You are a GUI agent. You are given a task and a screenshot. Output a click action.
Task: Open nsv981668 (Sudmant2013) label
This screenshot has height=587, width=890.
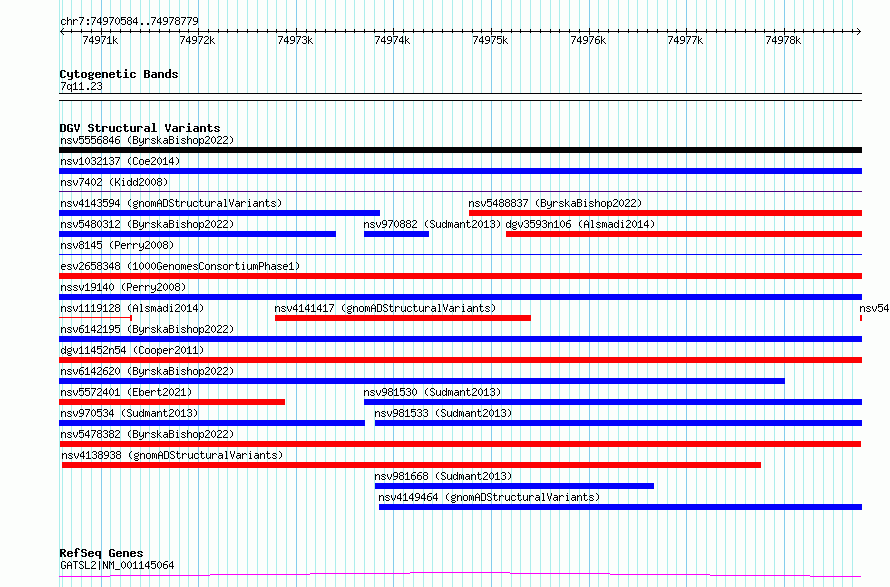pos(443,476)
